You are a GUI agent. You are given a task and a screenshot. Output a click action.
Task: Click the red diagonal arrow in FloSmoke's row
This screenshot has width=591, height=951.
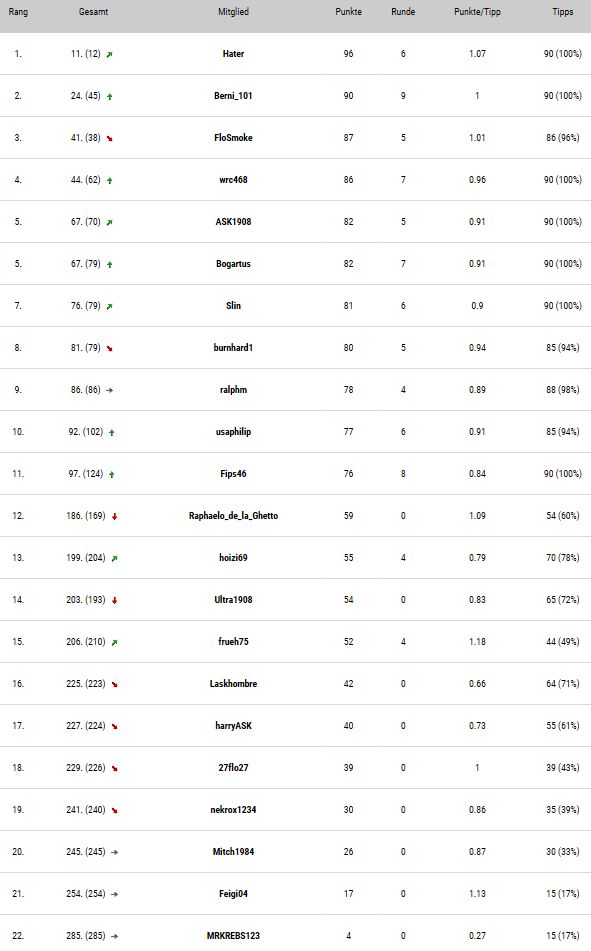109,138
